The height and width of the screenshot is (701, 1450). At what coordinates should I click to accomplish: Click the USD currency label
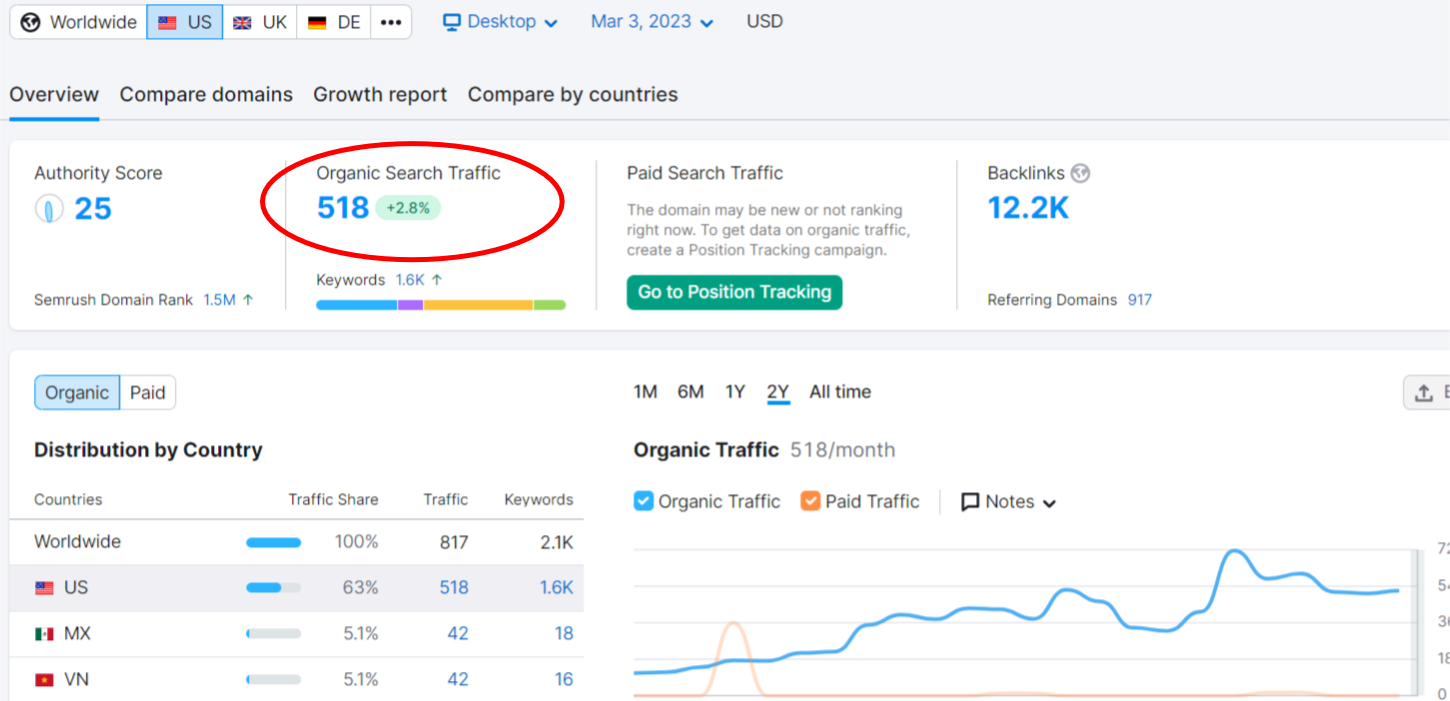[765, 22]
